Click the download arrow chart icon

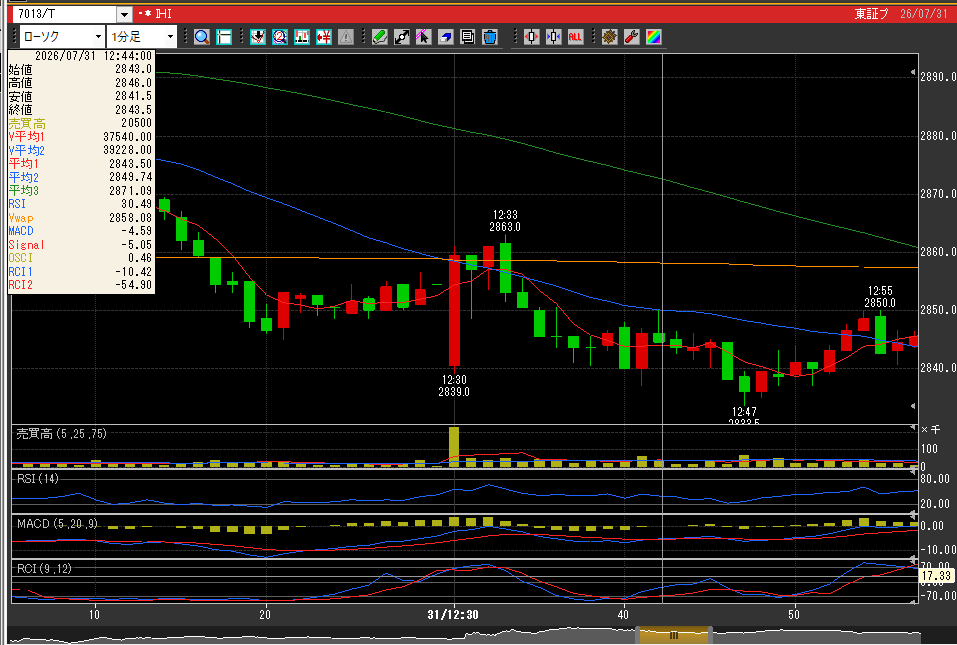point(258,37)
